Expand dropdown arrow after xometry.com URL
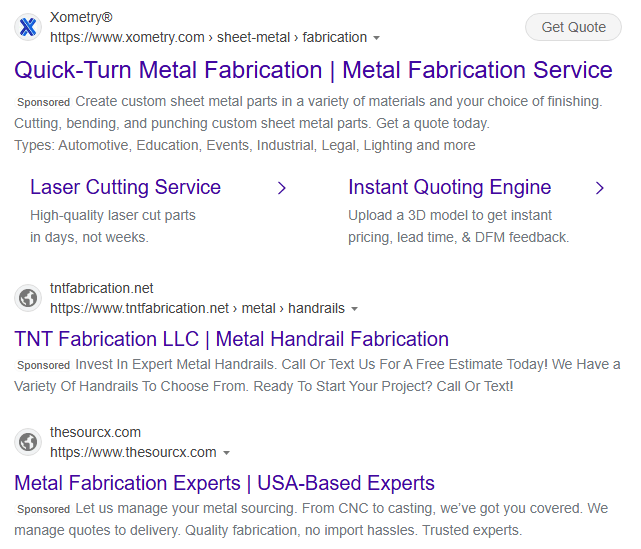The height and width of the screenshot is (549, 641). 377,38
